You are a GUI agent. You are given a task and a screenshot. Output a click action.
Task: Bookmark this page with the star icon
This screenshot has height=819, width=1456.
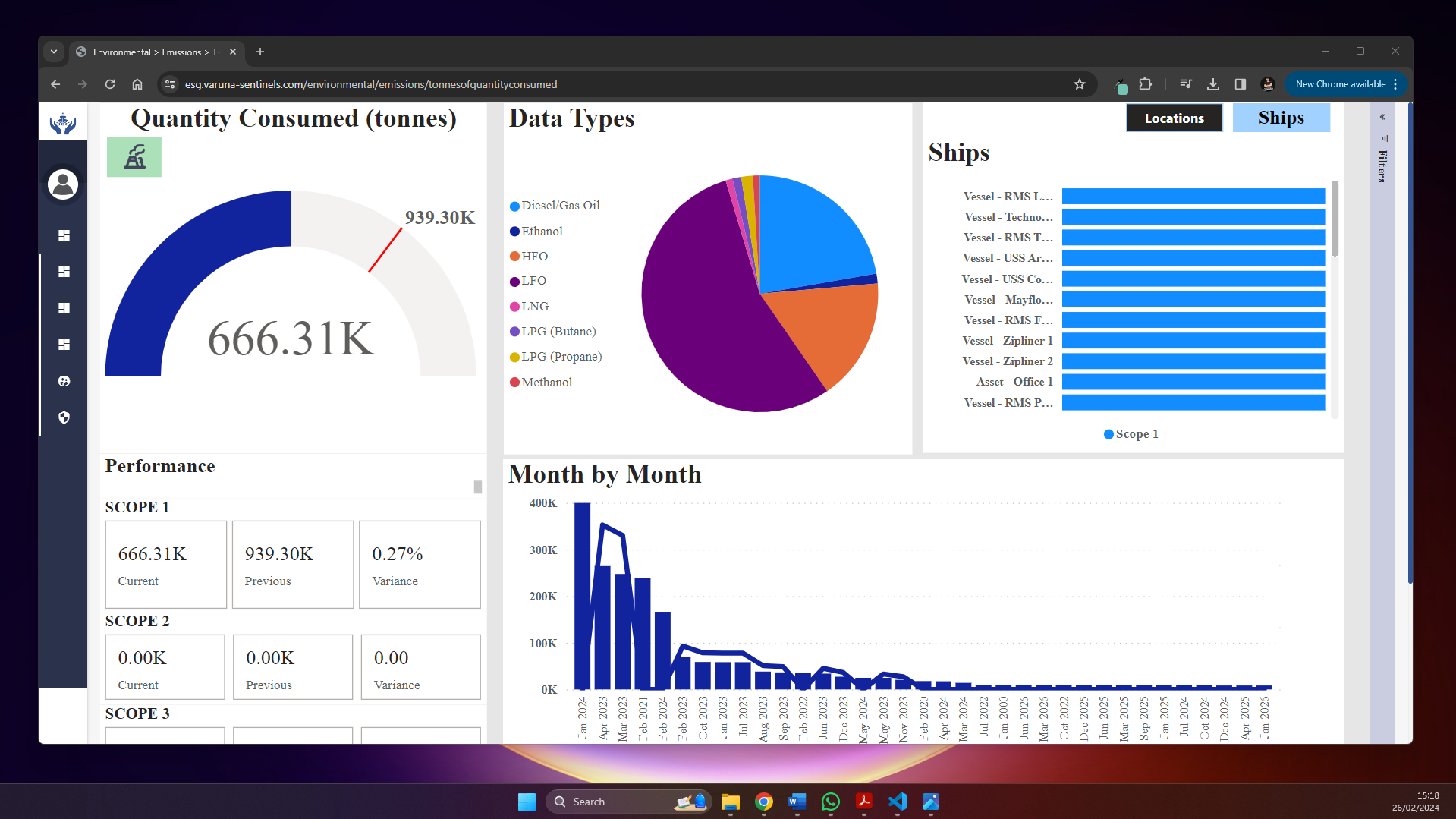pos(1079,84)
